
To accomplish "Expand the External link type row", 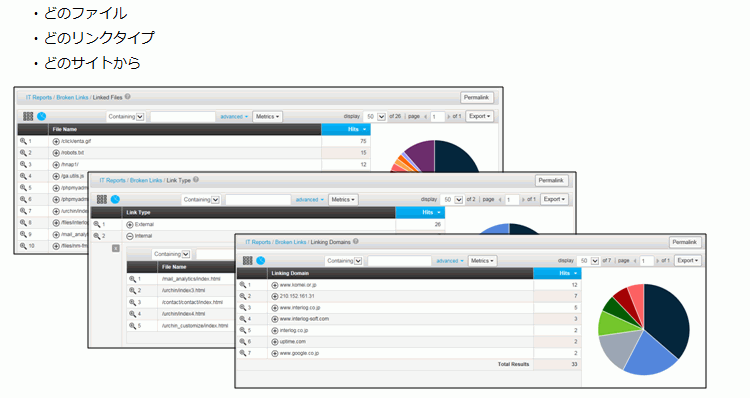I will point(130,224).
